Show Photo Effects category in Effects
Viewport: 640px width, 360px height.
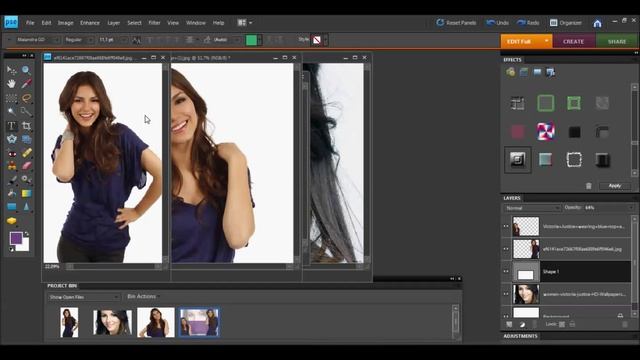537,72
